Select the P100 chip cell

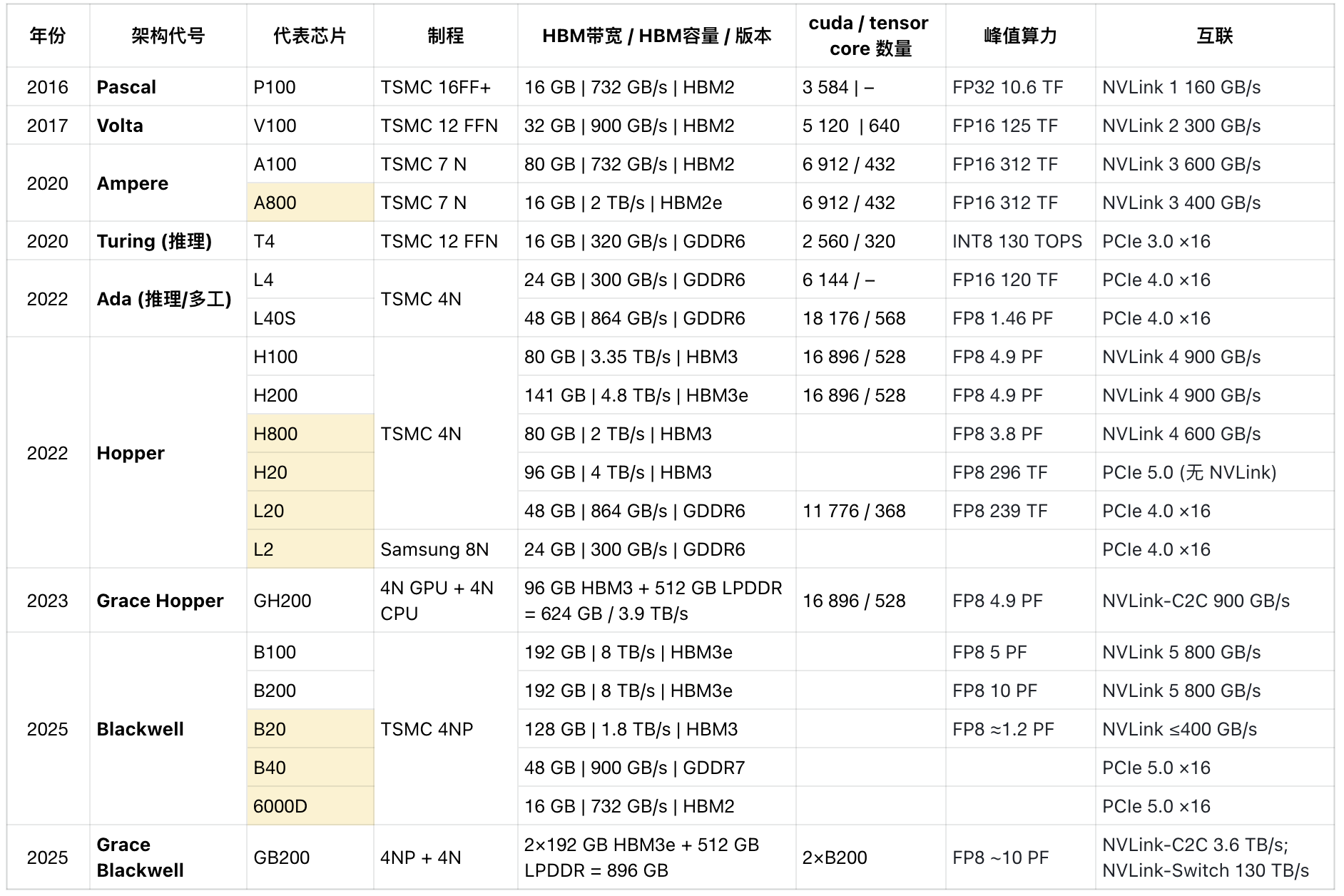point(310,87)
